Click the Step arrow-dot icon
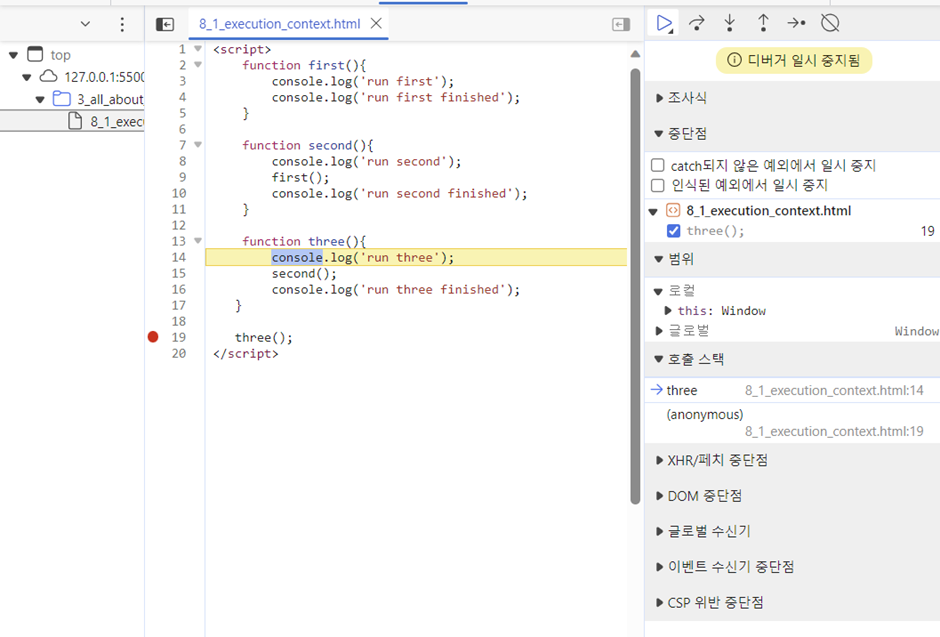Image resolution: width=940 pixels, height=637 pixels. pyautogui.click(x=796, y=23)
